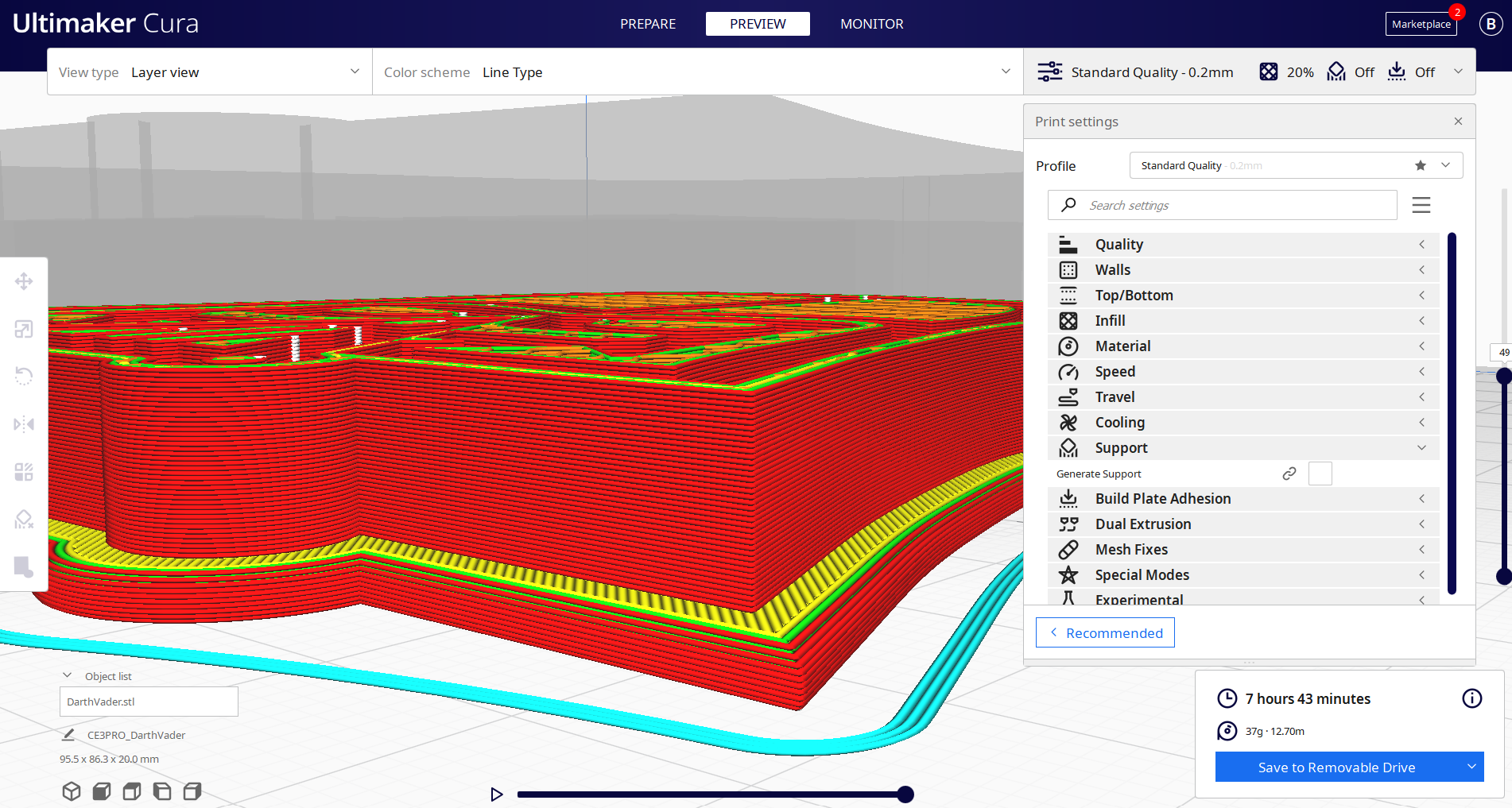Click the search magnifier icon
Viewport: 1512px width, 808px height.
coord(1069,205)
